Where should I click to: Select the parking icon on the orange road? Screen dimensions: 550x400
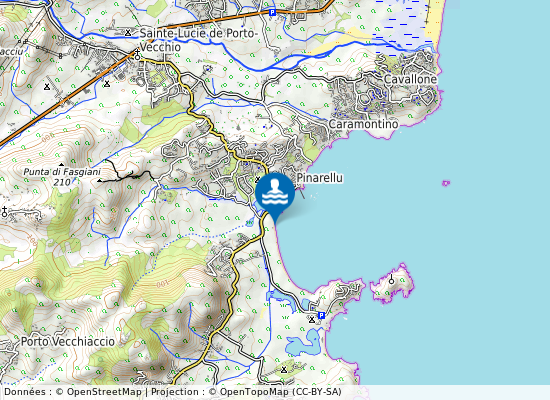pos(272,13)
